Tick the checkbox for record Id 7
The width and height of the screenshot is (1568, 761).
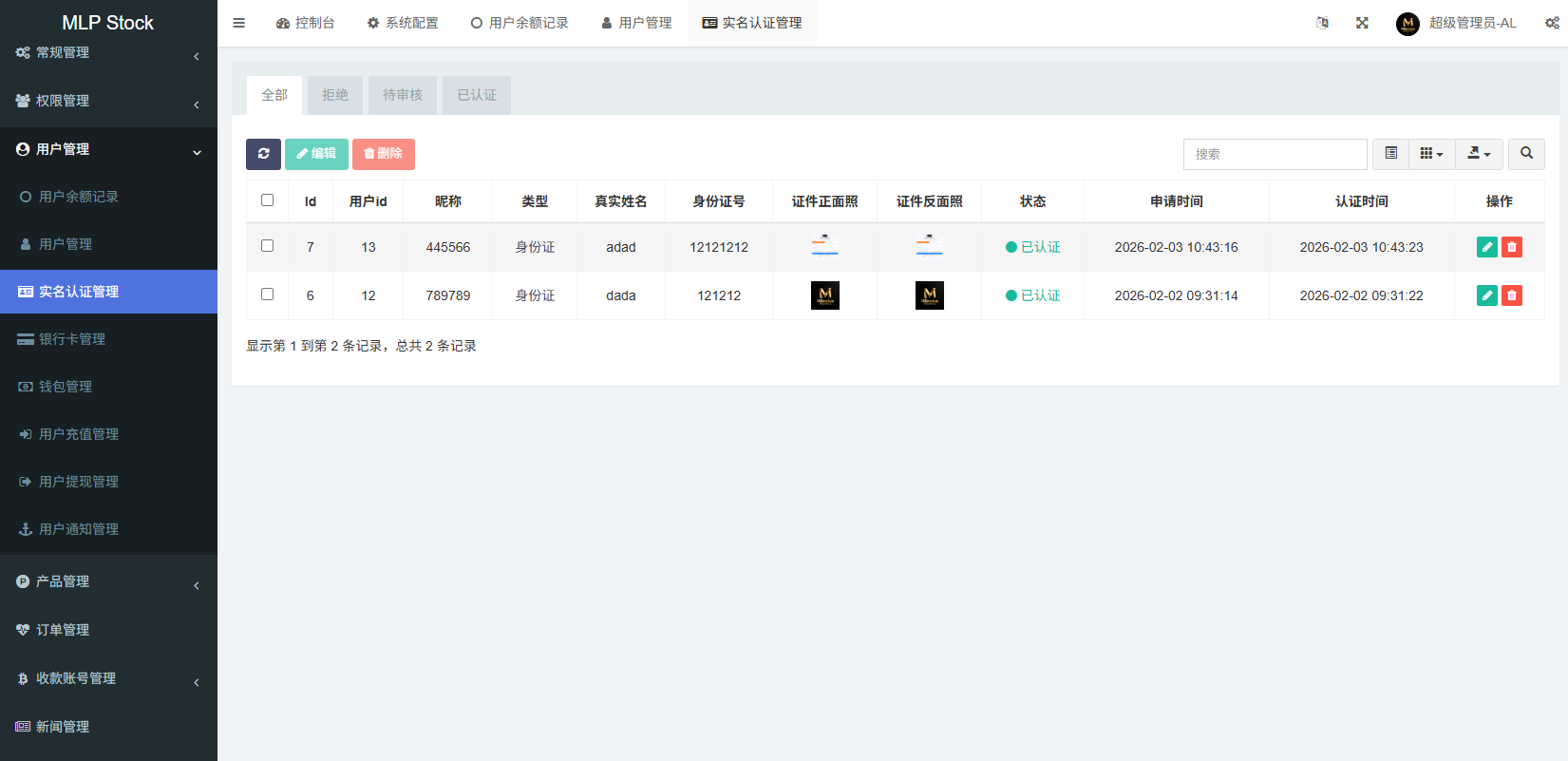tap(267, 246)
